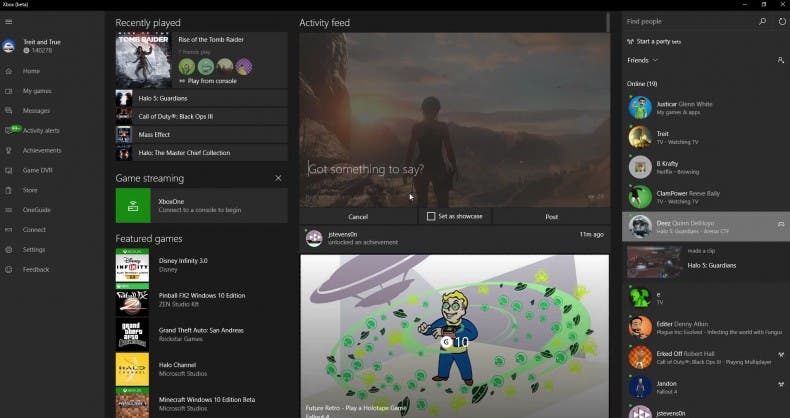Close the Game streaming section
The width and height of the screenshot is (790, 418).
[278, 178]
